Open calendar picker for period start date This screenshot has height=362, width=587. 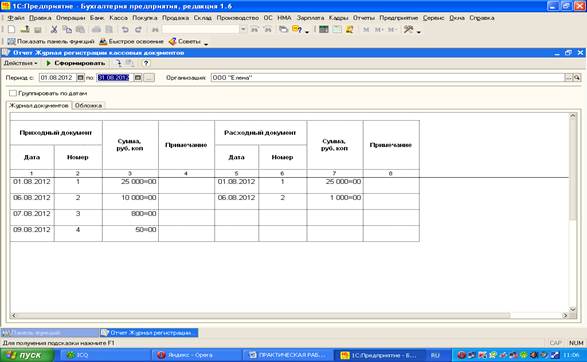[x=80, y=77]
